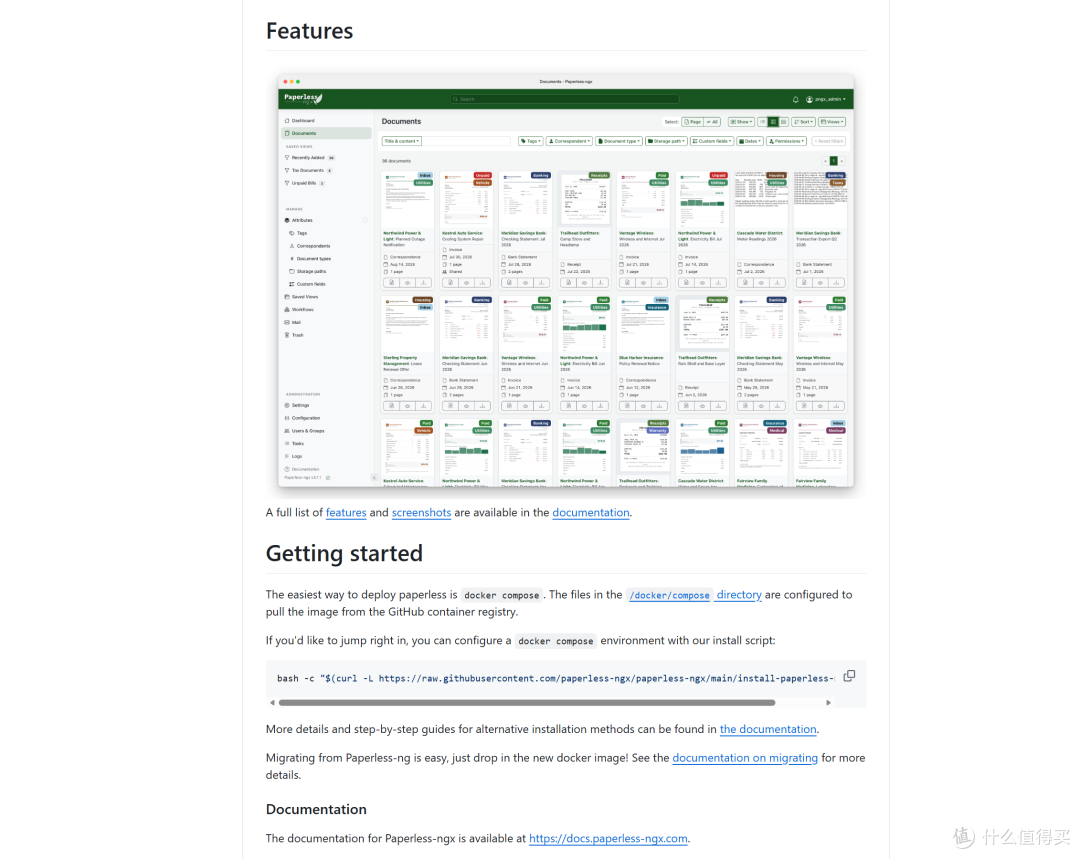Open the features link
This screenshot has width=1080, height=859.
coord(346,513)
